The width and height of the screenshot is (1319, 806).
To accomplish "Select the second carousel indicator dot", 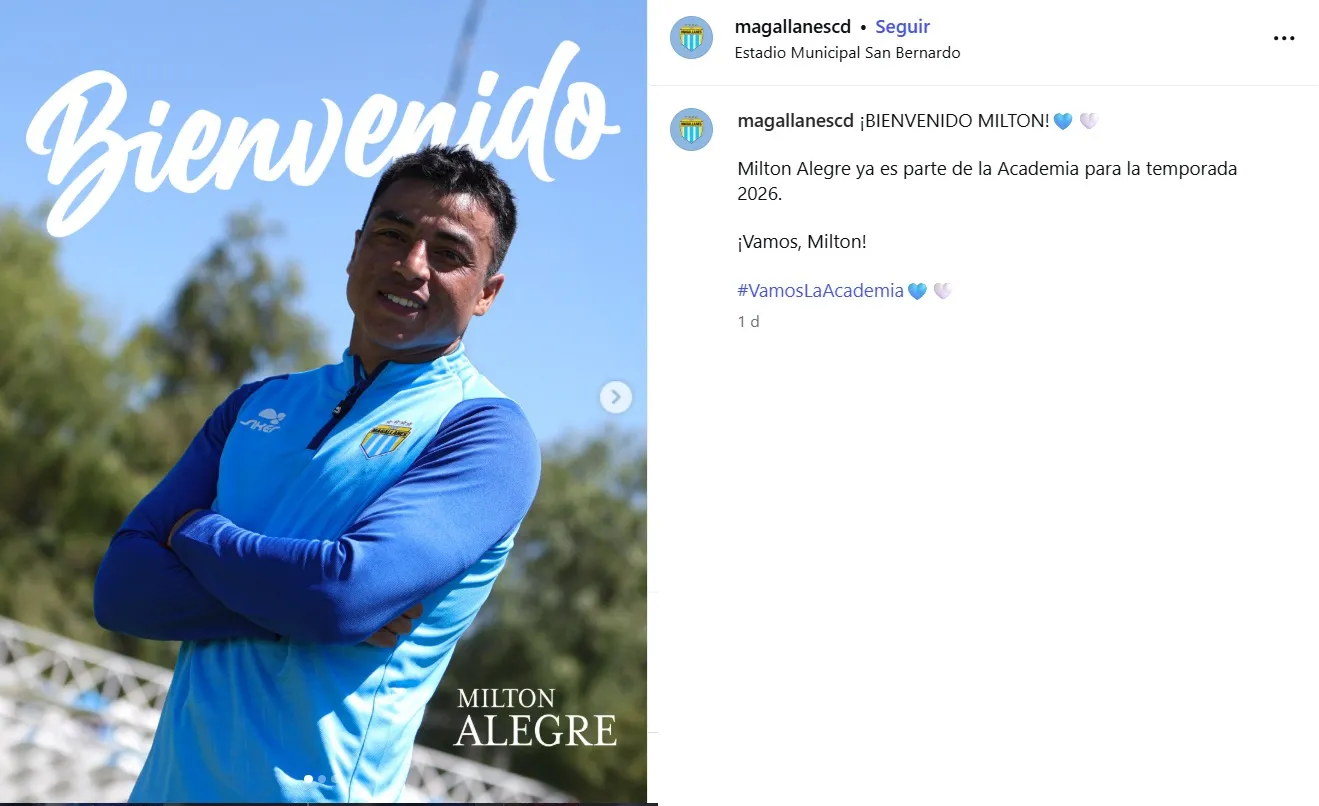I will (x=321, y=778).
